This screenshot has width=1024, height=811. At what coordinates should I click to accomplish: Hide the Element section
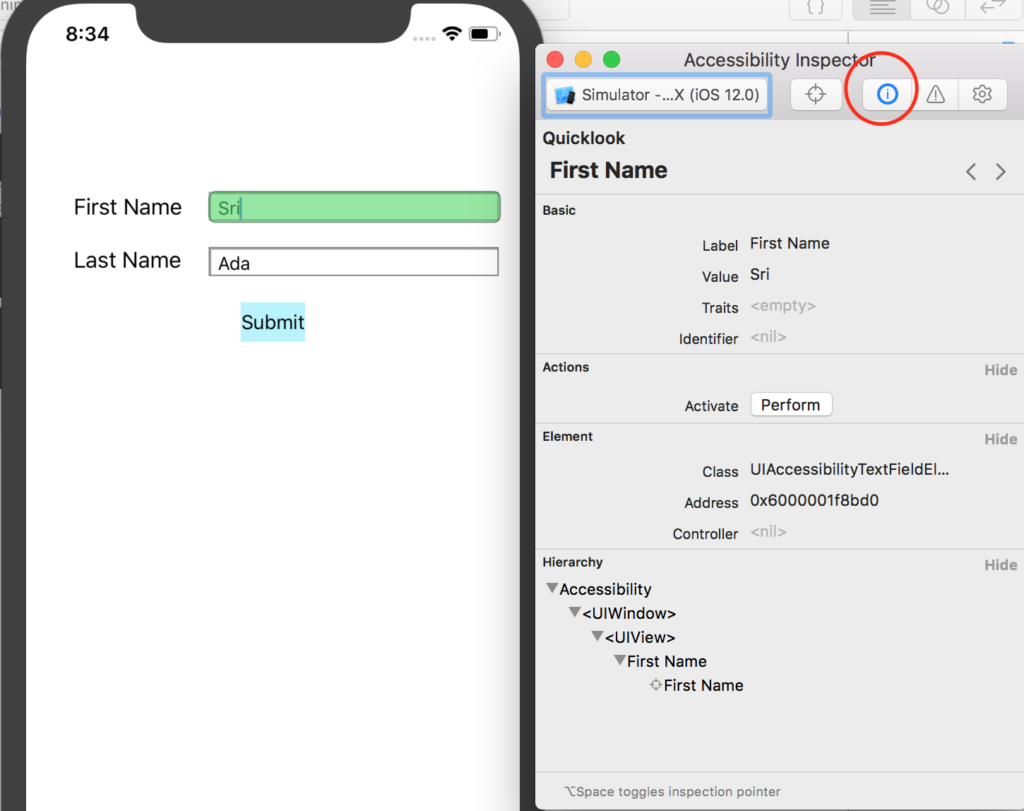click(1000, 439)
